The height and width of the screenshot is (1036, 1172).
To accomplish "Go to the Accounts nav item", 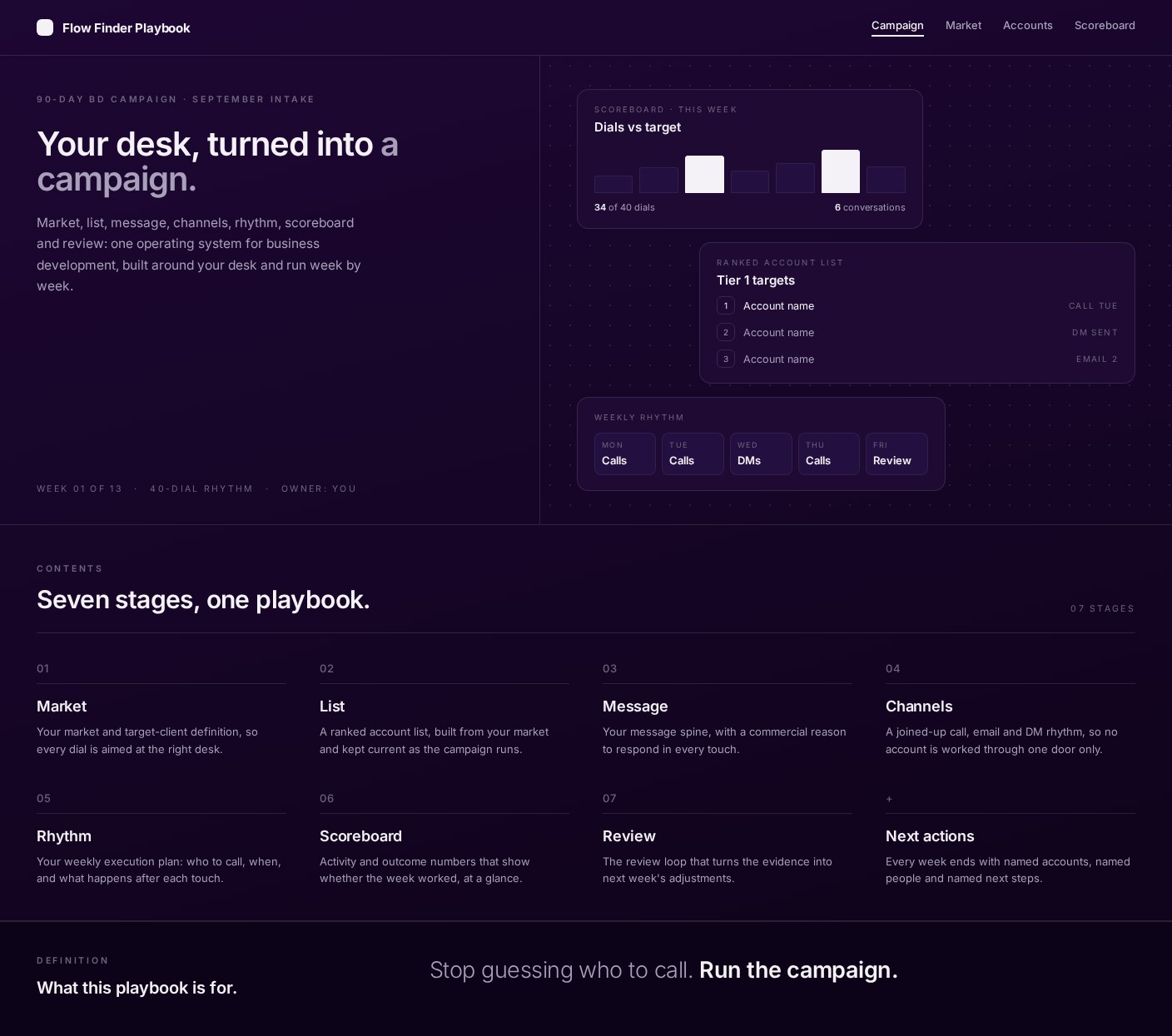I will [x=1027, y=26].
